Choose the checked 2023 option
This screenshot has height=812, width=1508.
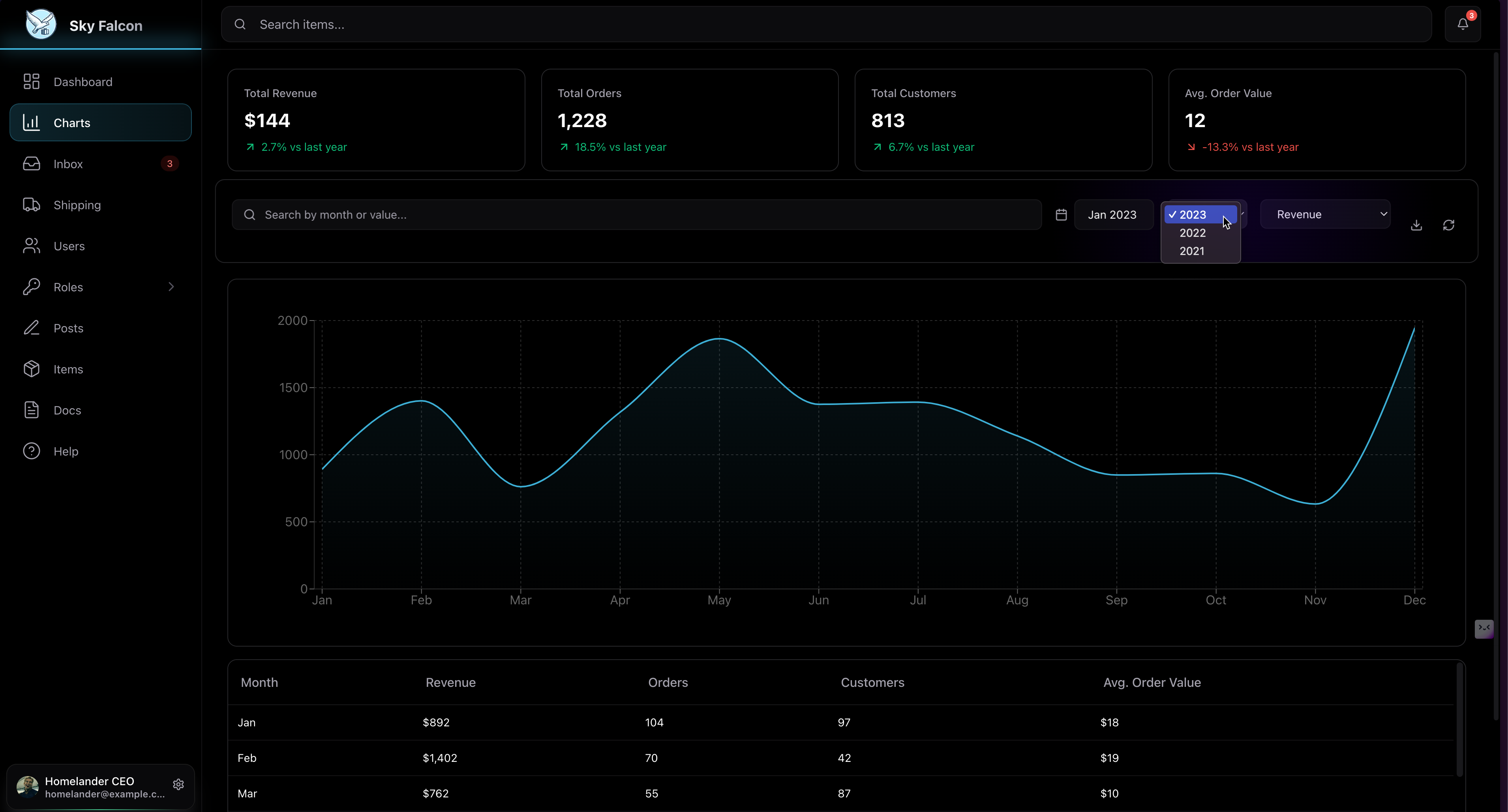(1200, 215)
